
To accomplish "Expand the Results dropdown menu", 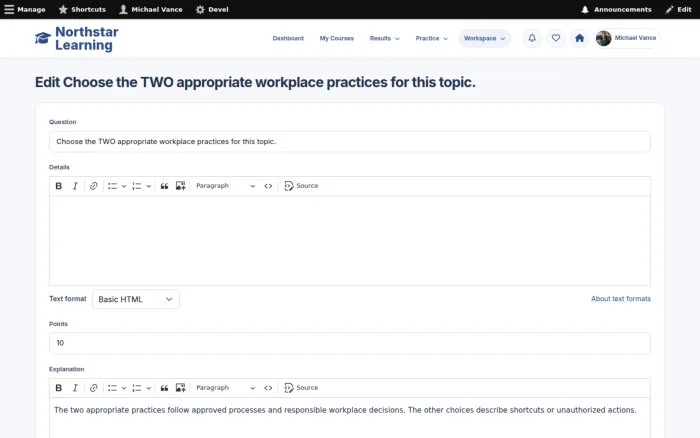I will coord(384,38).
